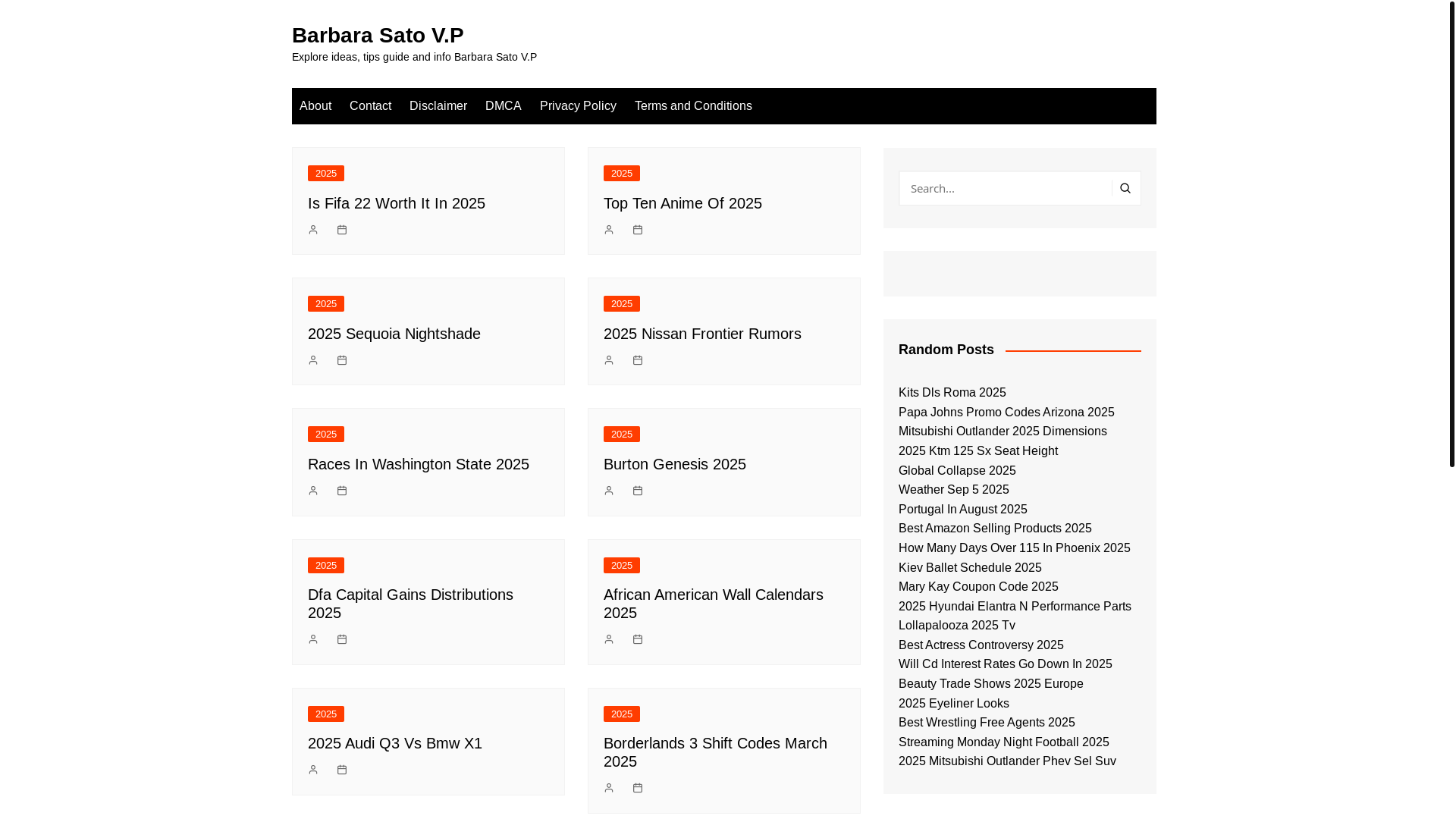1456x819 pixels.
Task: View the Burton Genesis 2025 post
Action: (675, 464)
